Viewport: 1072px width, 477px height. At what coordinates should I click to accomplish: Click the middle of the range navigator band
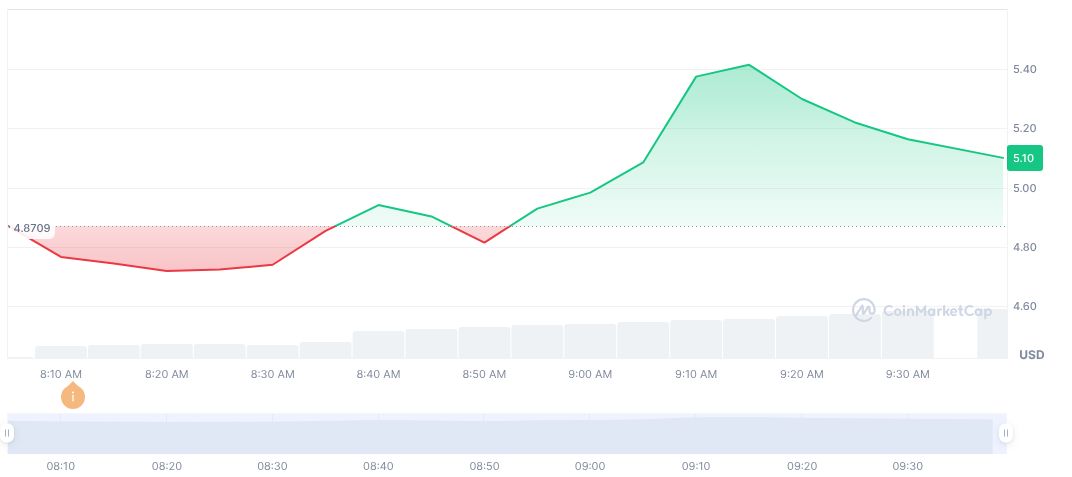pos(506,435)
